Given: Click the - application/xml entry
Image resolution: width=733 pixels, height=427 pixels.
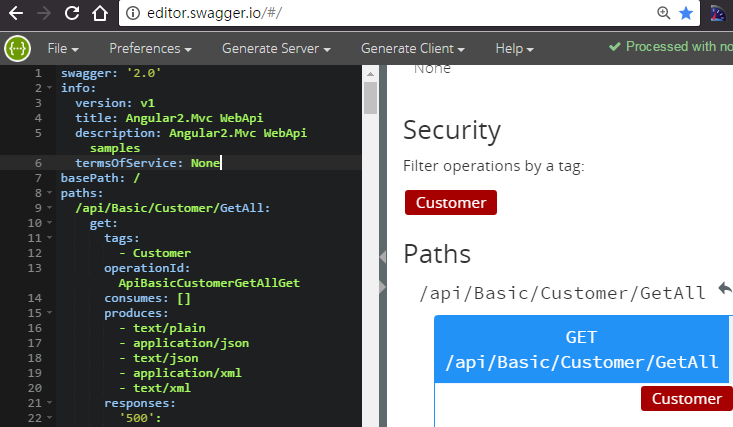Looking at the screenshot, I should (180, 373).
